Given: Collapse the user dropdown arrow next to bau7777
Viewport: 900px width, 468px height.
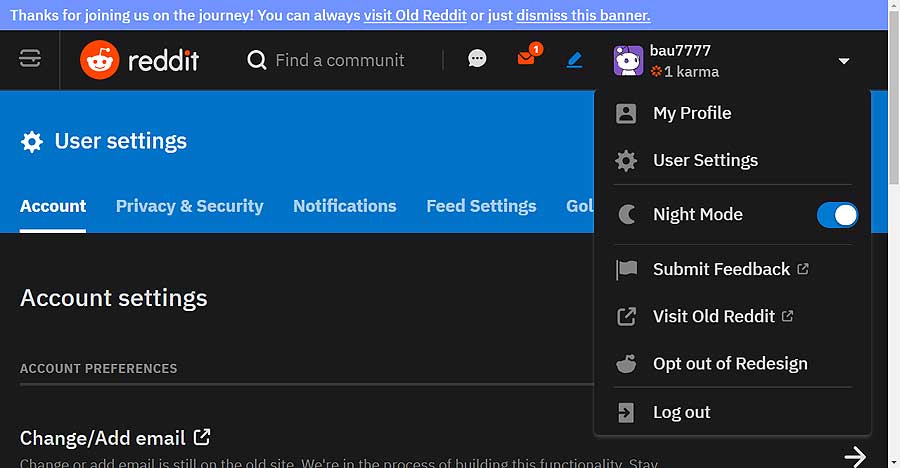Looking at the screenshot, I should point(844,61).
